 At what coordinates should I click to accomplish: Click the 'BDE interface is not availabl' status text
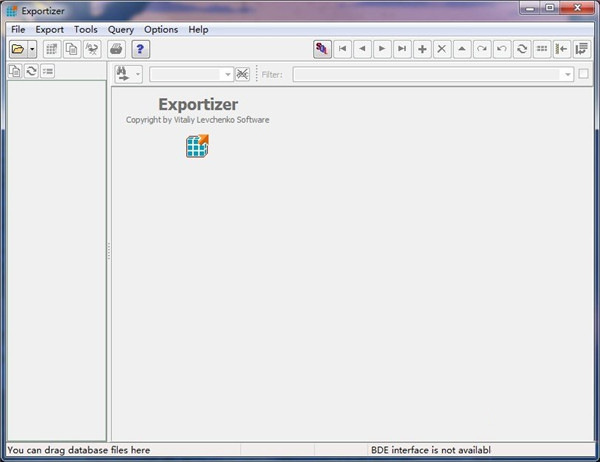431,450
